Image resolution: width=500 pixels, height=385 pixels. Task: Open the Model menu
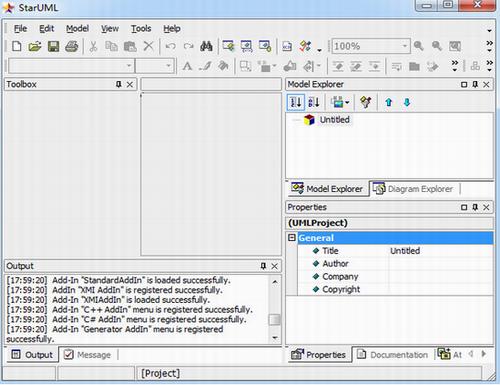coord(77,29)
